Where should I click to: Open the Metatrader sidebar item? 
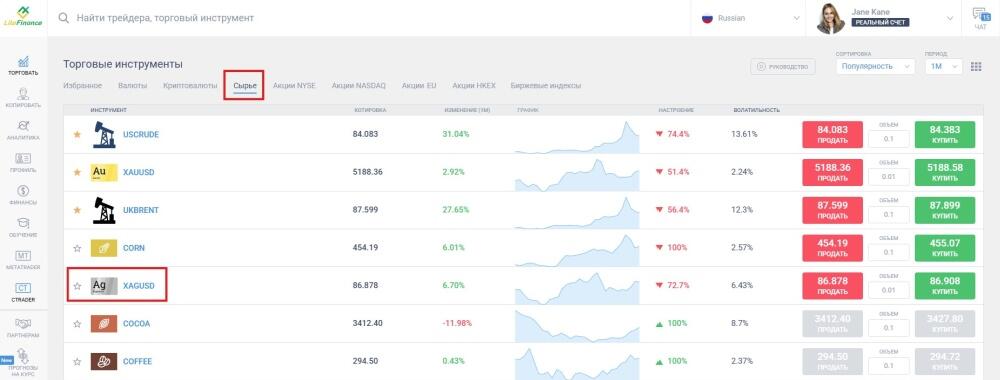click(x=23, y=261)
